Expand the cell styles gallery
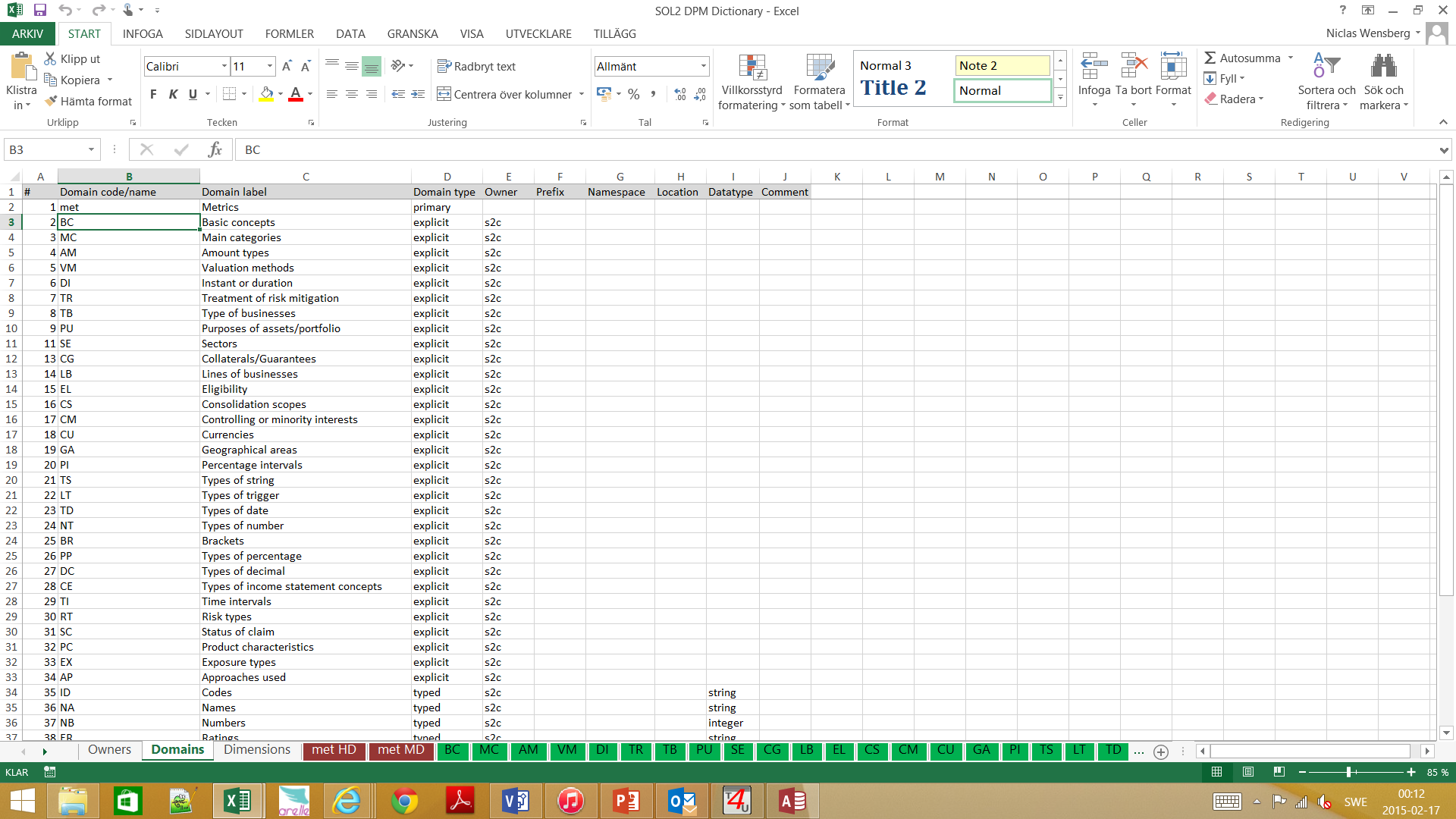This screenshot has width=1456, height=819. pos(1060,98)
